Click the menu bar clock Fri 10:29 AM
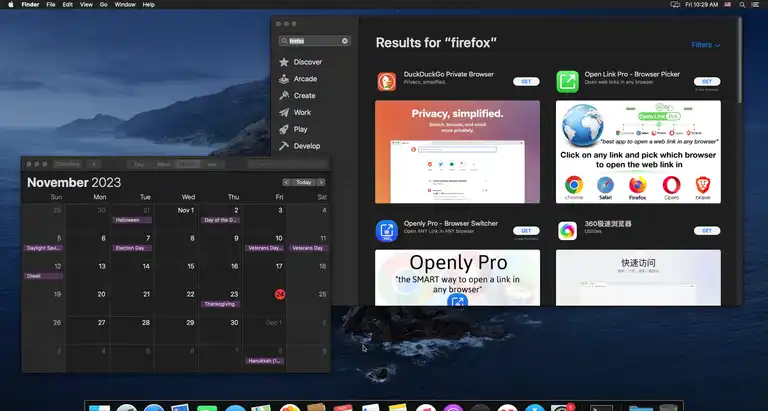768x411 pixels. (x=701, y=4)
